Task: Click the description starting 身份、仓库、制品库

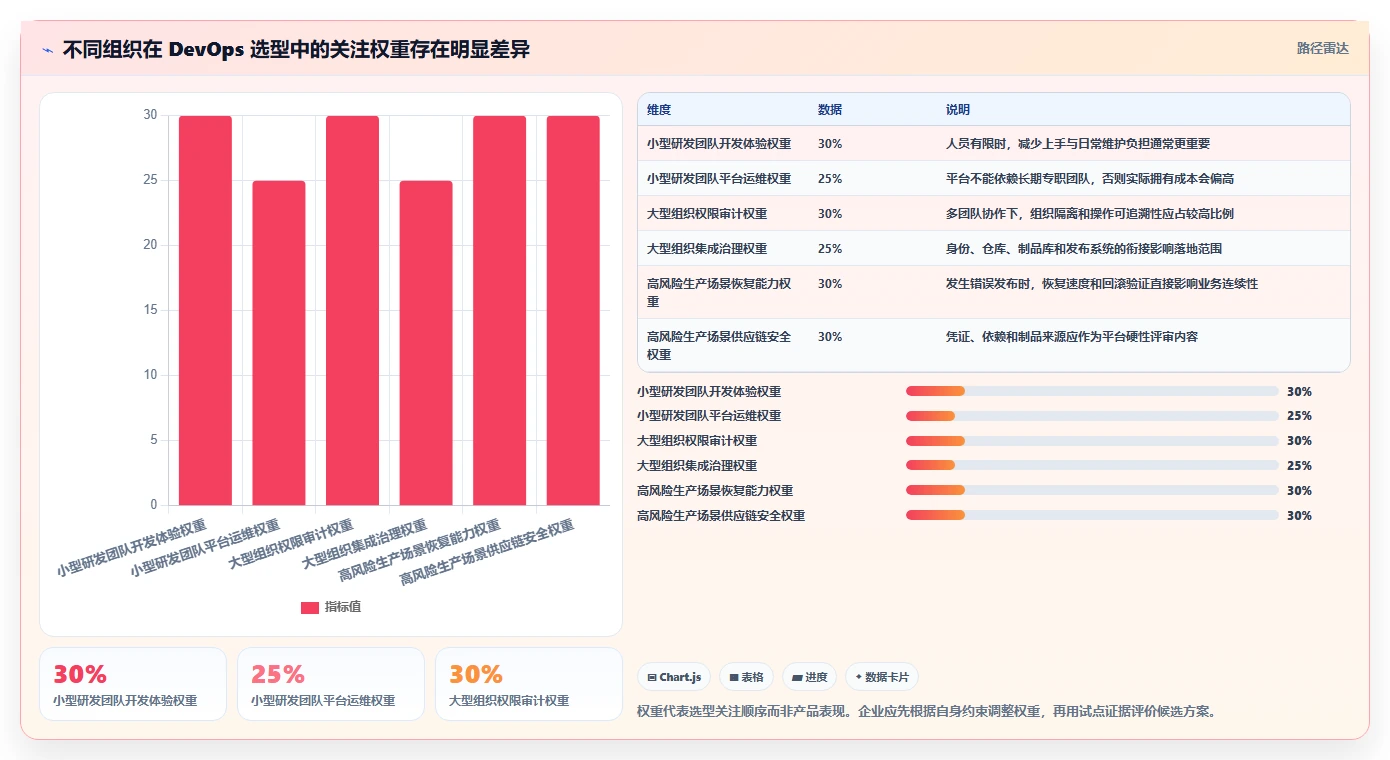Action: tap(1084, 249)
